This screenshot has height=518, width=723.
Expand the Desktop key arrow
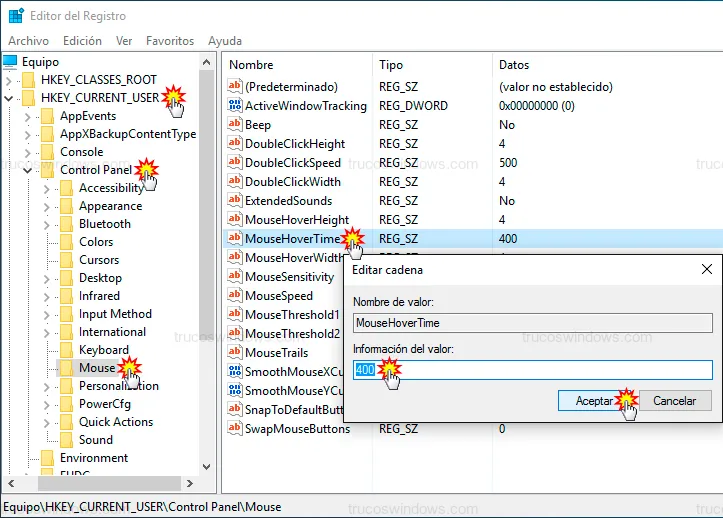[47, 278]
